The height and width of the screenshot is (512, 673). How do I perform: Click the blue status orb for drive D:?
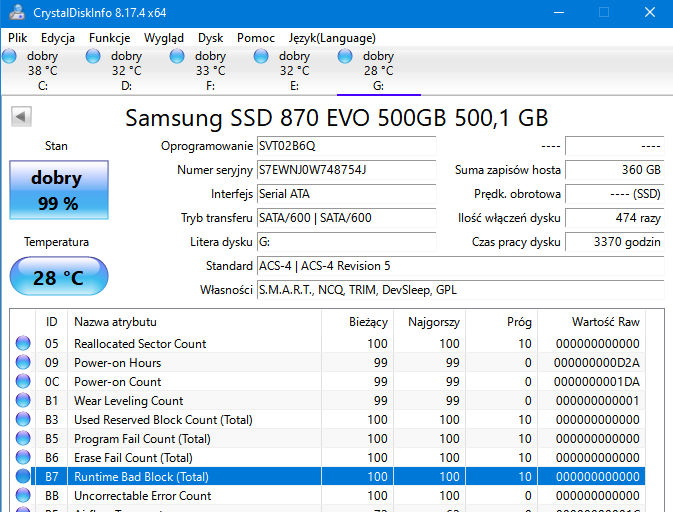pyautogui.click(x=93, y=56)
